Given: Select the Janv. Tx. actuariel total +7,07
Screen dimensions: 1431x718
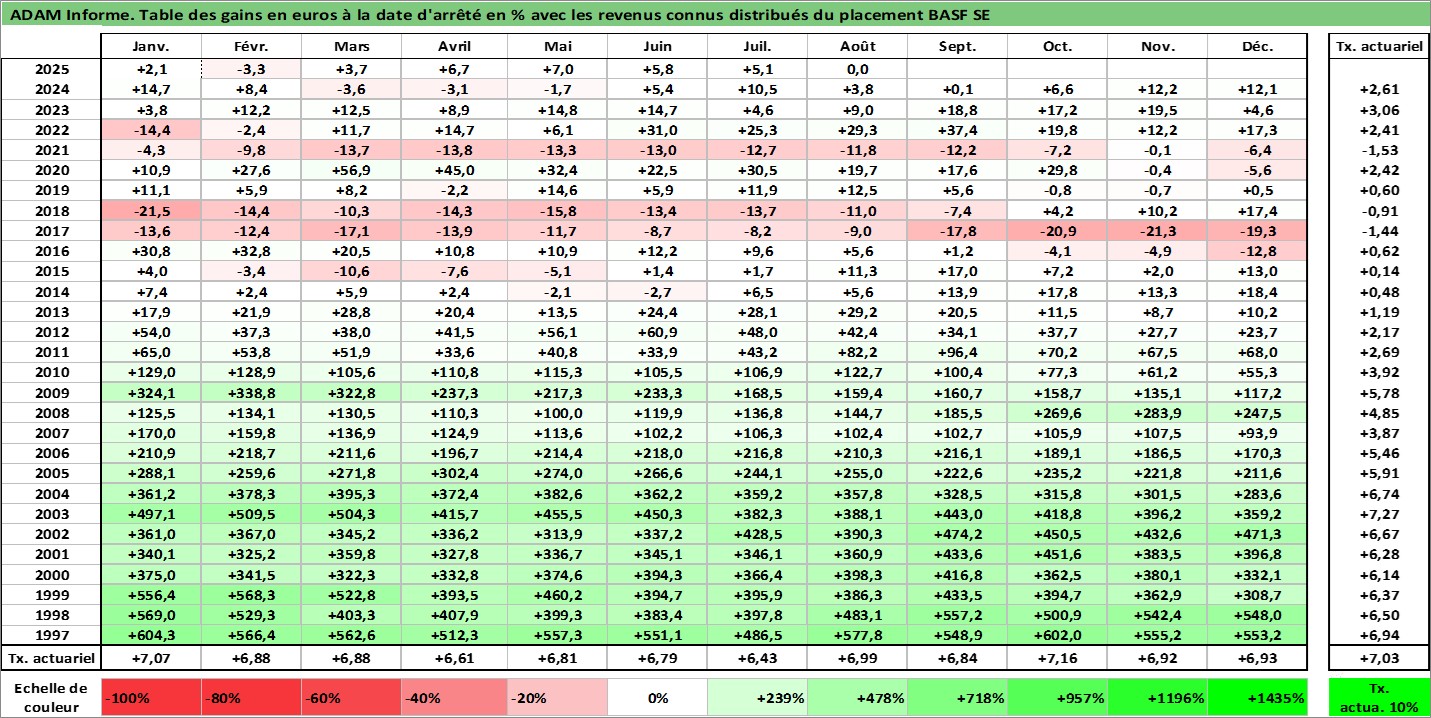Looking at the screenshot, I should click(151, 658).
